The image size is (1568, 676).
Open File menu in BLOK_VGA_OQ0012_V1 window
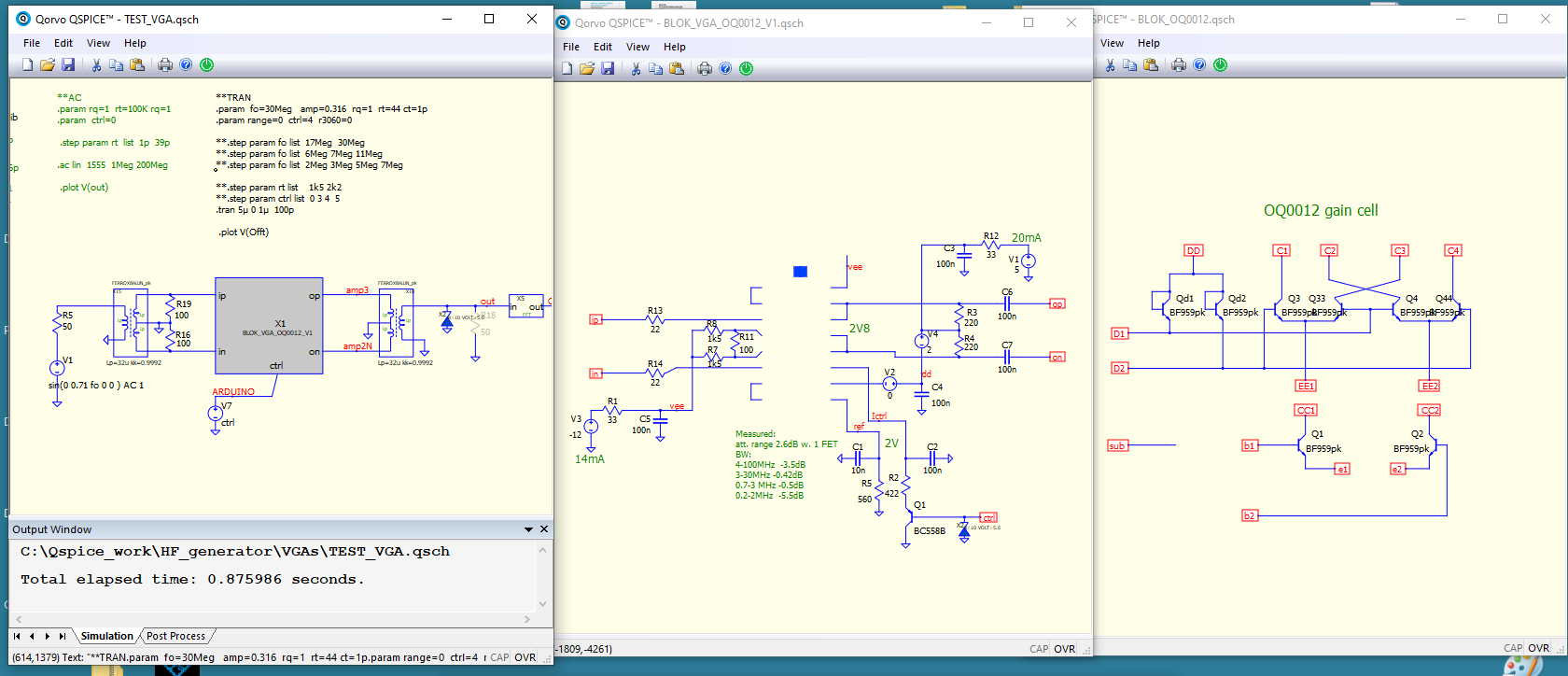[x=571, y=47]
